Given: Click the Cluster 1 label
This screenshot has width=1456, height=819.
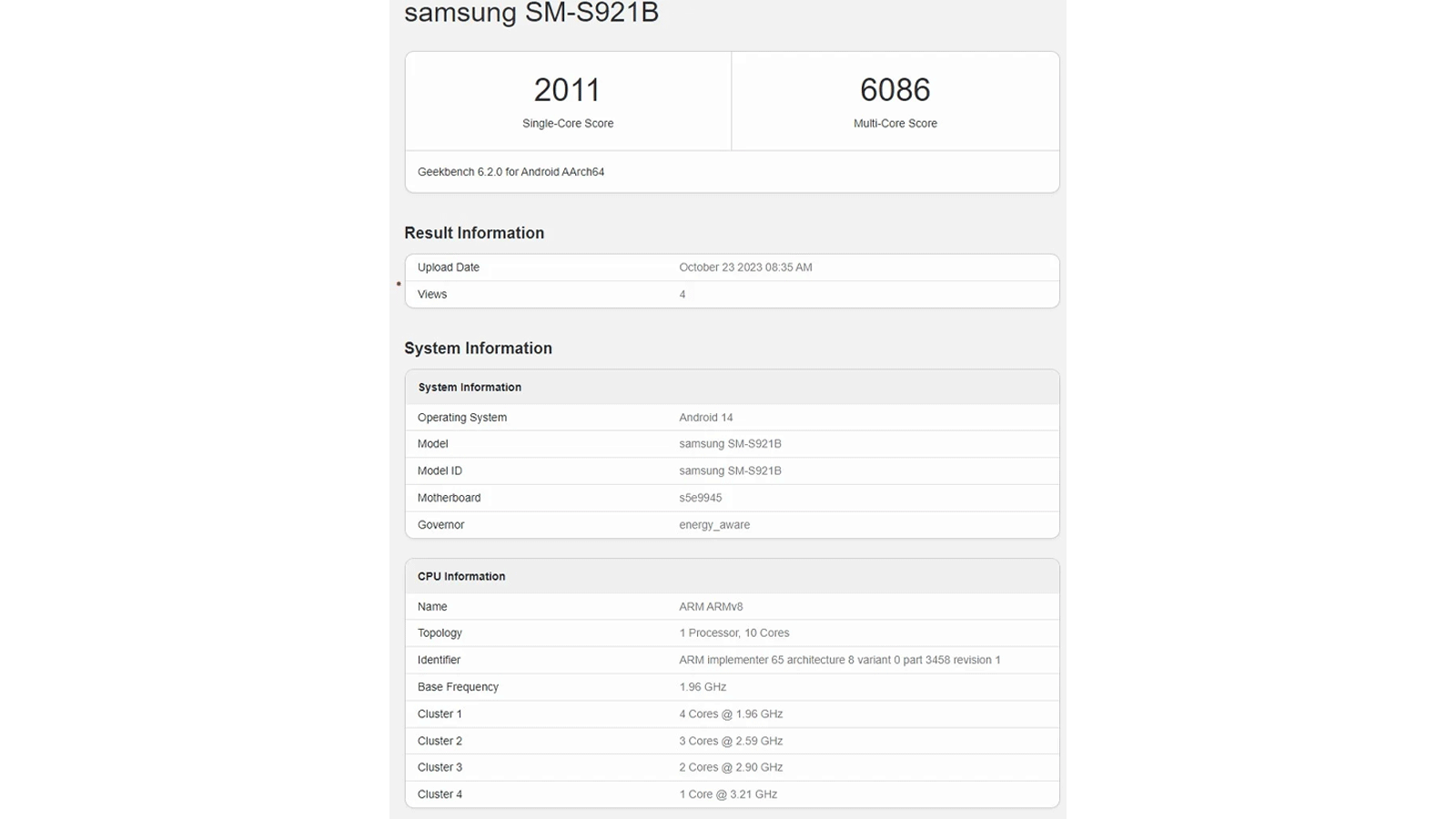Looking at the screenshot, I should tap(440, 714).
